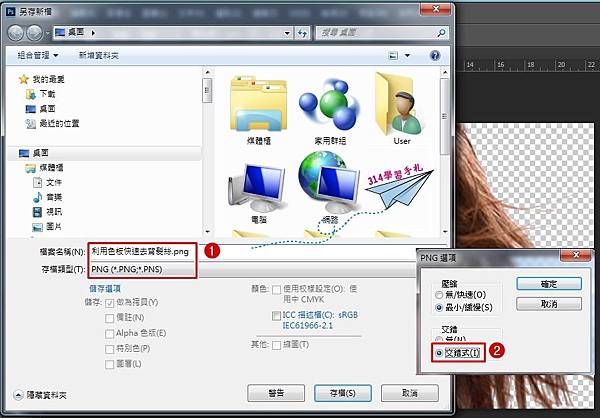
Task: Click the Photoshop Ps title bar icon
Action: pyautogui.click(x=11, y=12)
